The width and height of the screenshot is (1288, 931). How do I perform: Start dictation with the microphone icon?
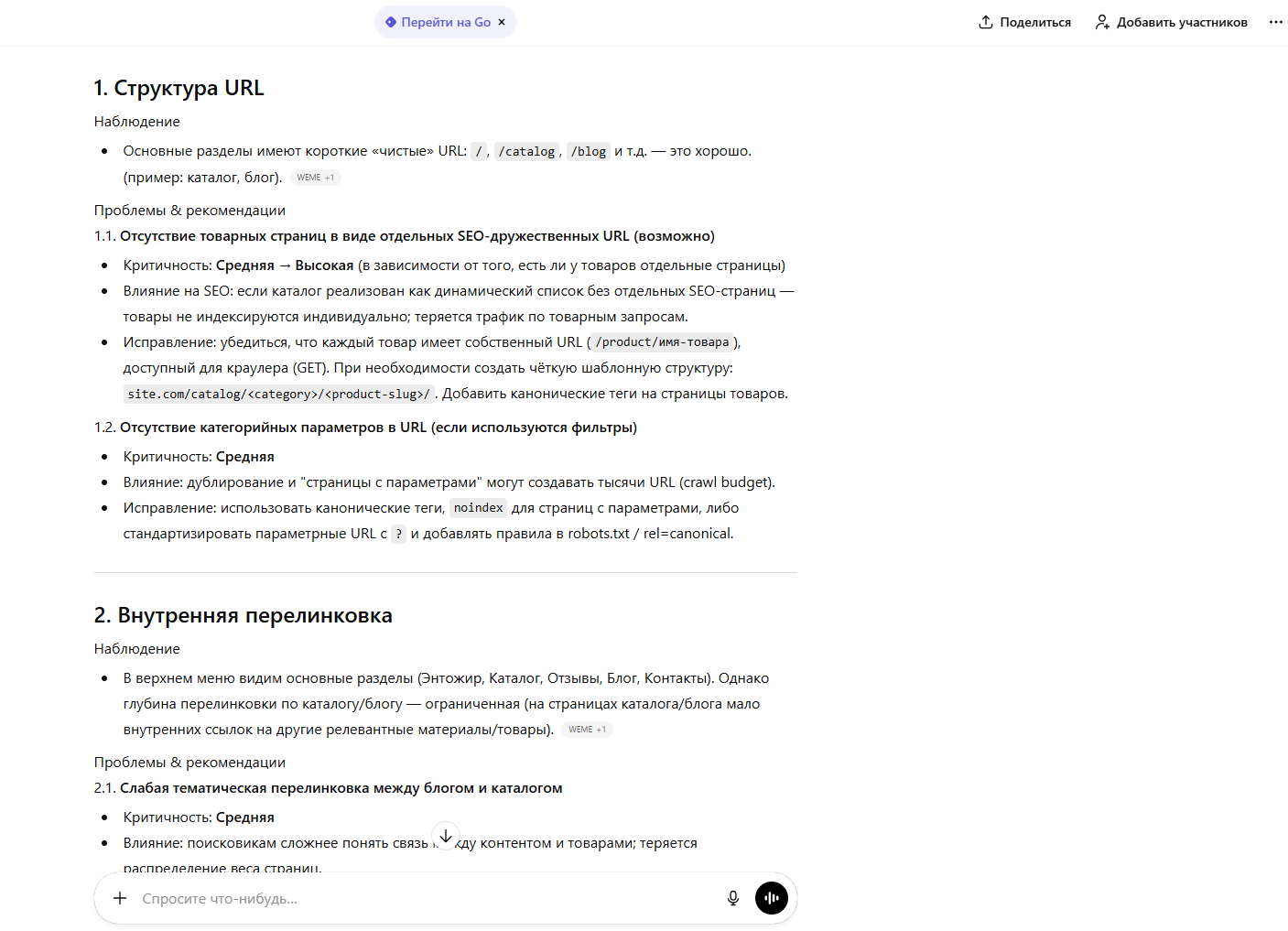coord(733,898)
